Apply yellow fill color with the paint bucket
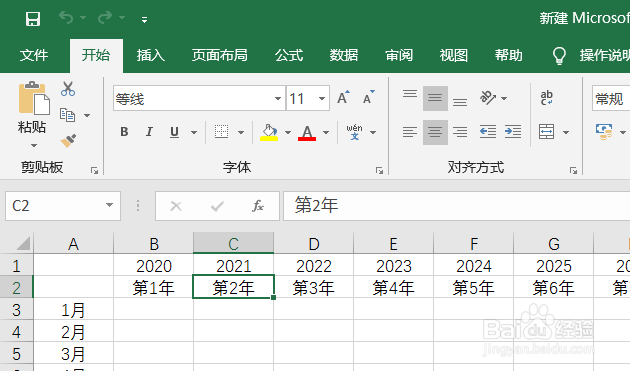The width and height of the screenshot is (630, 371). (x=269, y=132)
